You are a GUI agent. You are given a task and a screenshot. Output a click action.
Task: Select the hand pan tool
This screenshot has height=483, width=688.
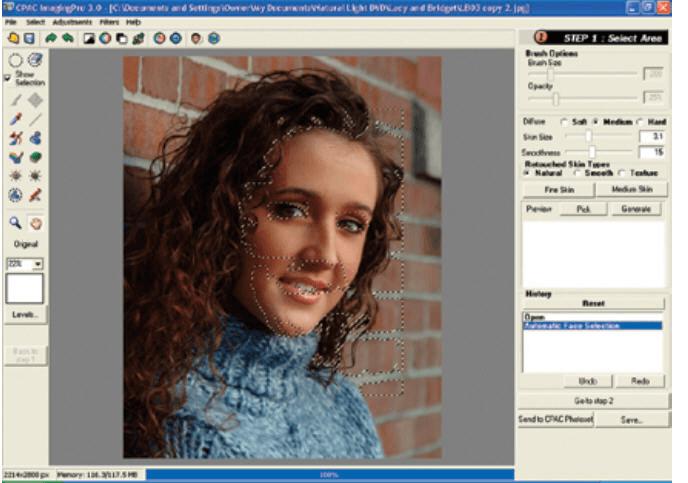click(36, 223)
